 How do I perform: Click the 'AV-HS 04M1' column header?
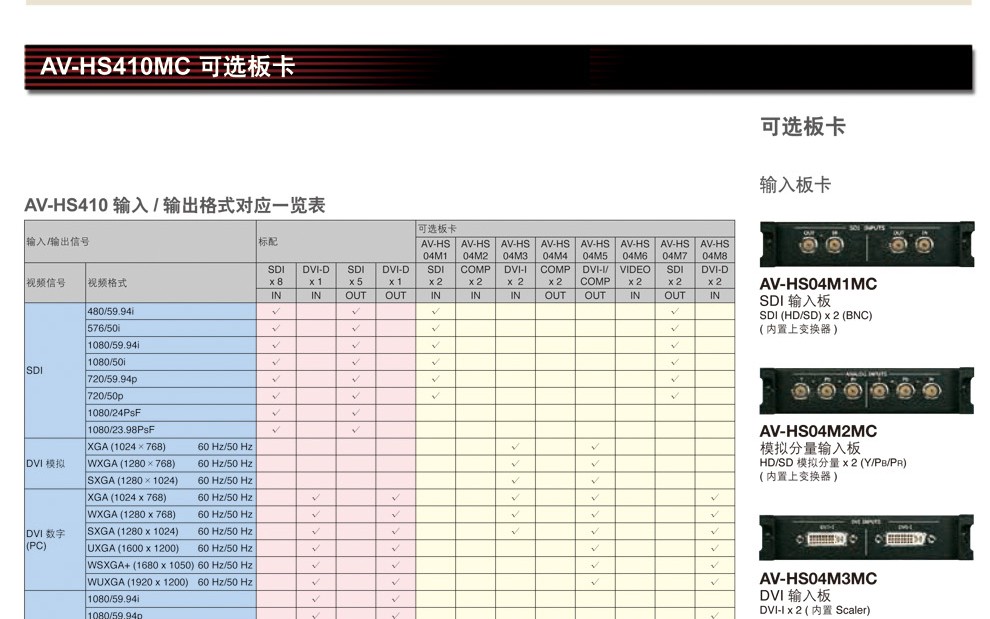point(436,249)
